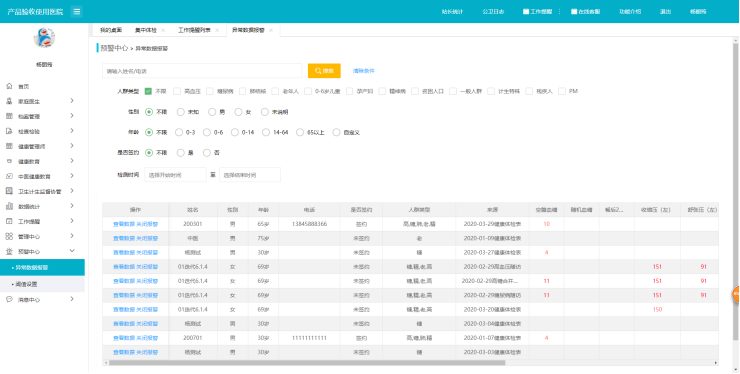Switch to the 工作提醒列表 tab

pyautogui.click(x=194, y=30)
